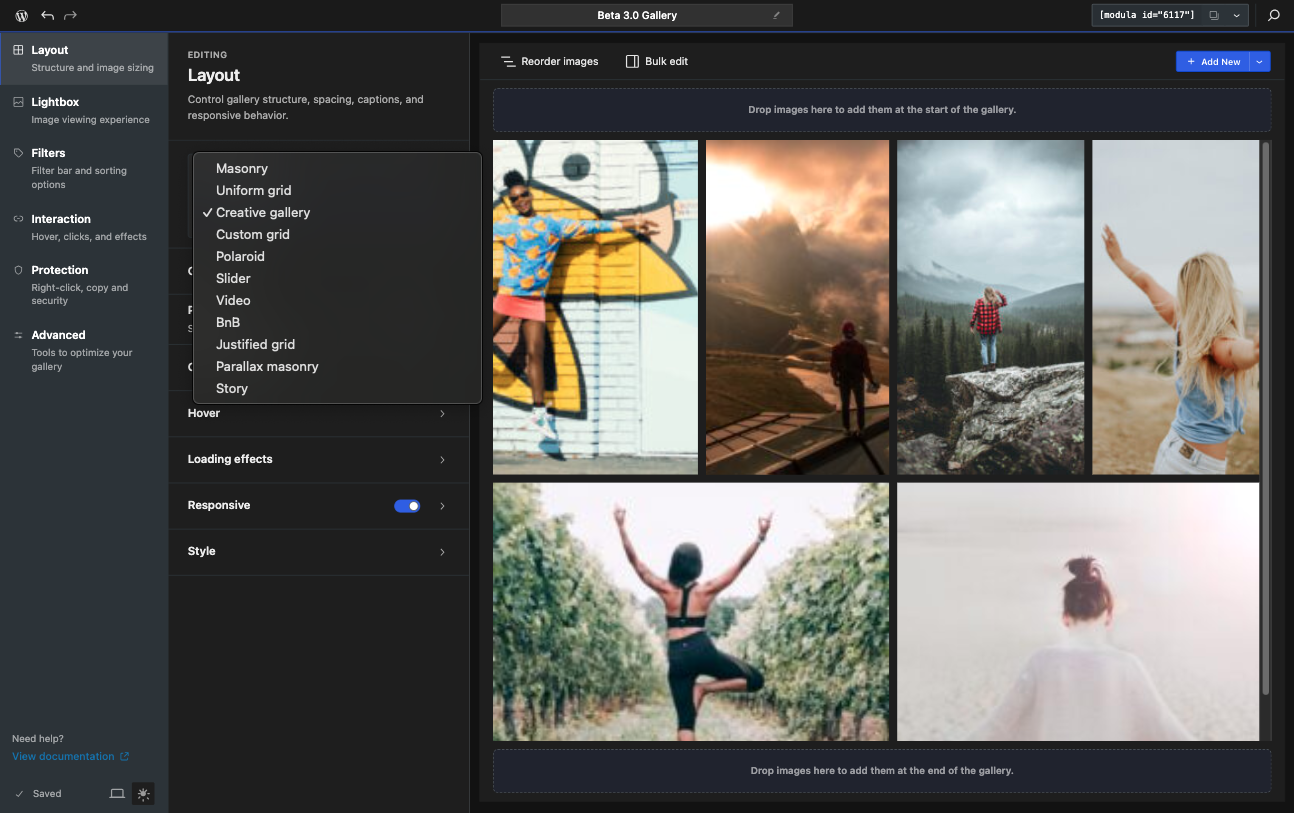This screenshot has width=1294, height=813.
Task: Open the Add New dropdown arrow
Action: point(1260,62)
